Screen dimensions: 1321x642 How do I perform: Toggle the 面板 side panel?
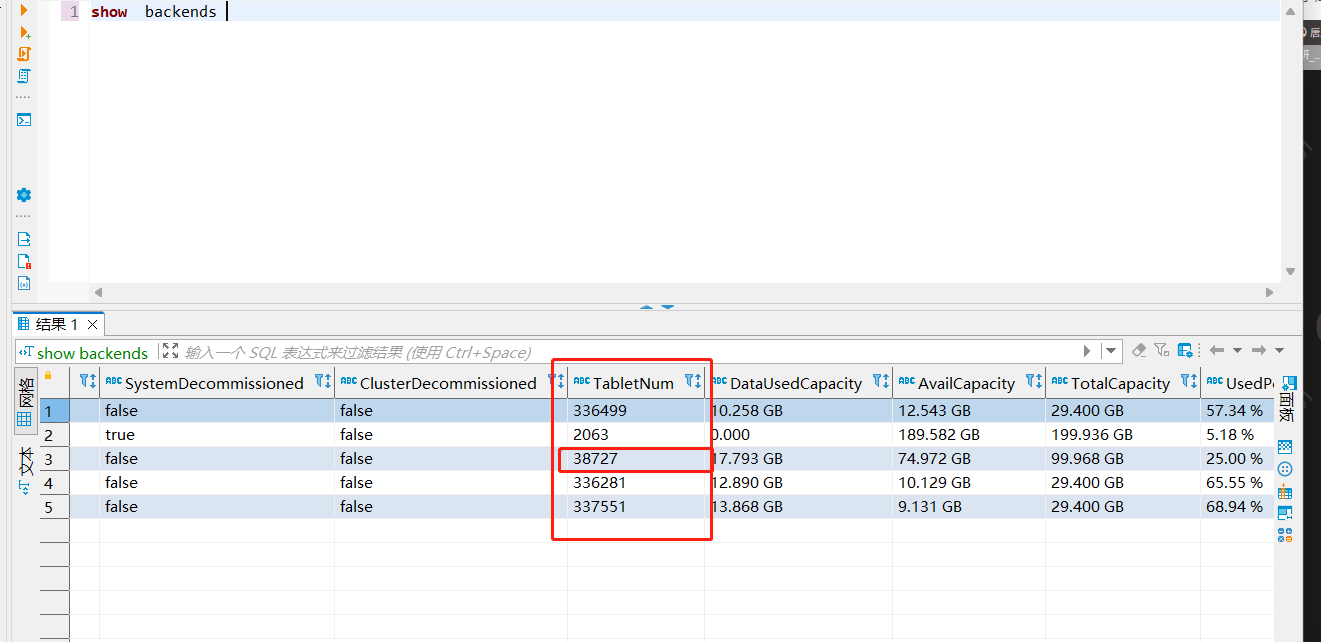[x=1286, y=400]
